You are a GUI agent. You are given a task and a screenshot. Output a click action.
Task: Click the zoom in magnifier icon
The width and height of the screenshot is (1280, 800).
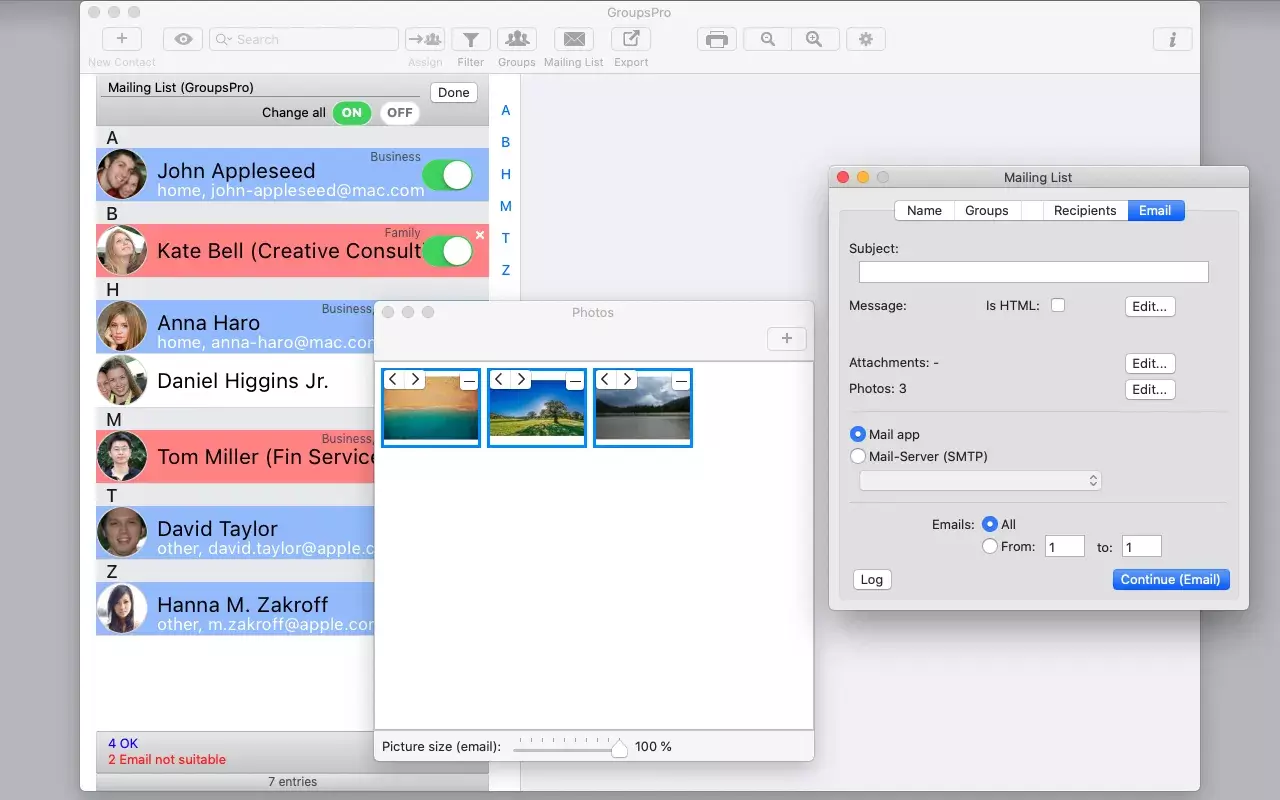pos(814,40)
